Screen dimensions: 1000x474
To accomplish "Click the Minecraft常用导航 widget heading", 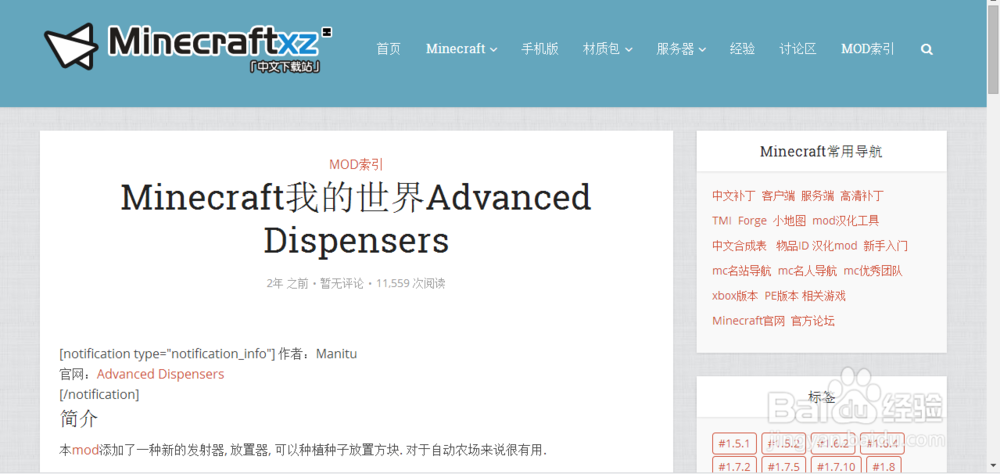I will (x=821, y=152).
